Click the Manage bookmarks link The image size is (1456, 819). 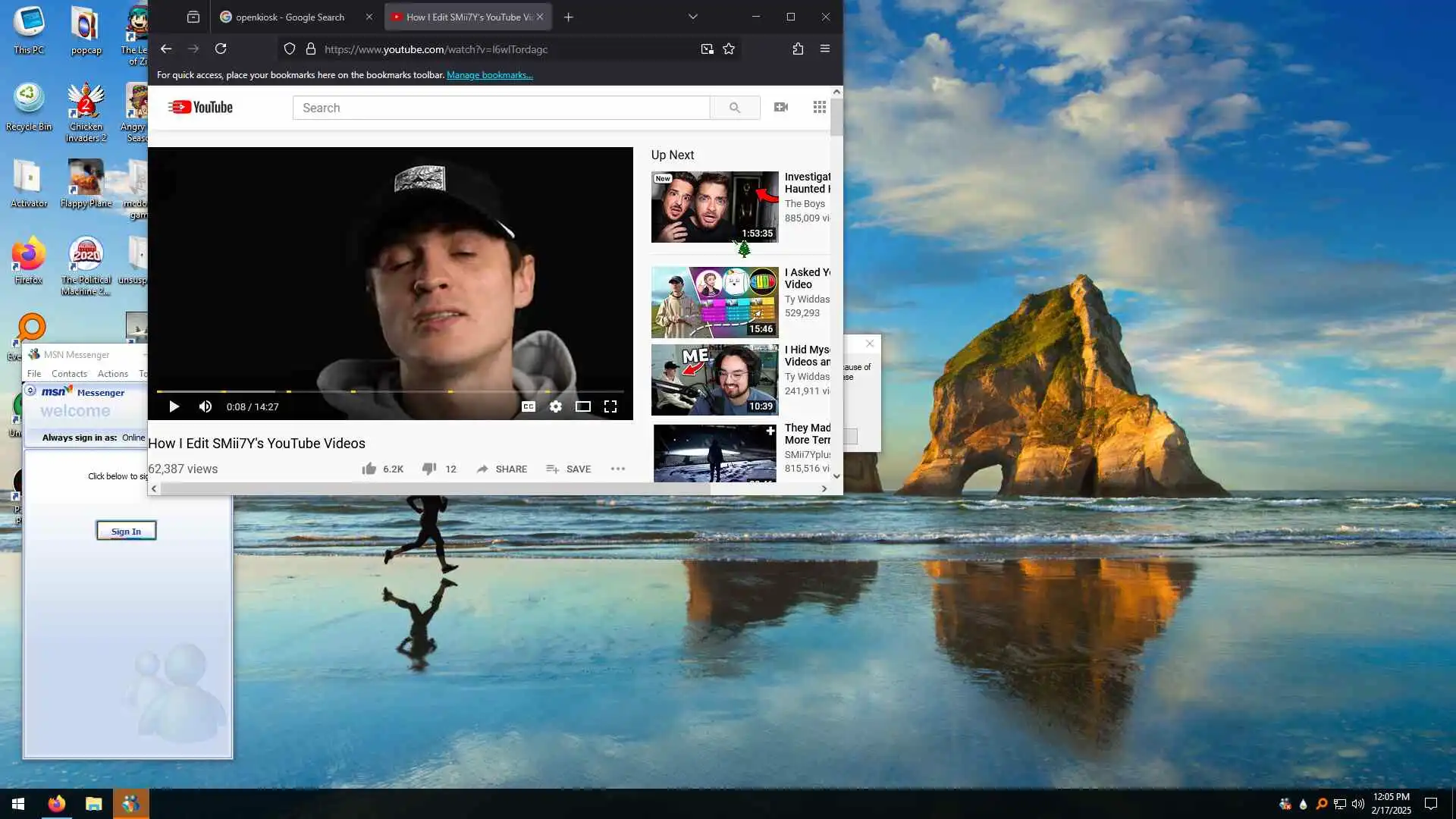[x=489, y=75]
